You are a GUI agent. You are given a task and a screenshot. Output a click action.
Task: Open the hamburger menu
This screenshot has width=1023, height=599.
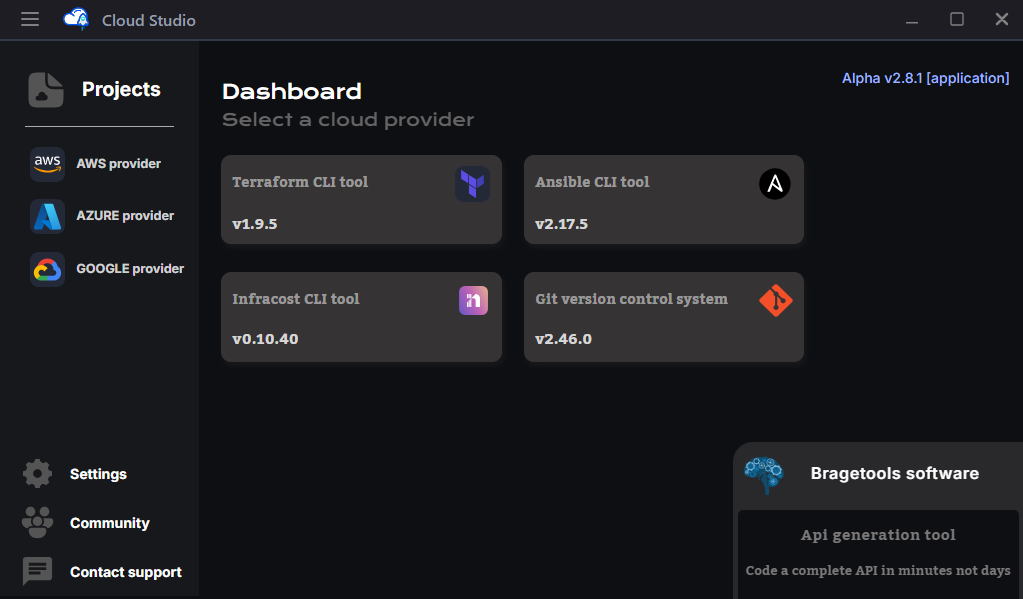pos(30,20)
